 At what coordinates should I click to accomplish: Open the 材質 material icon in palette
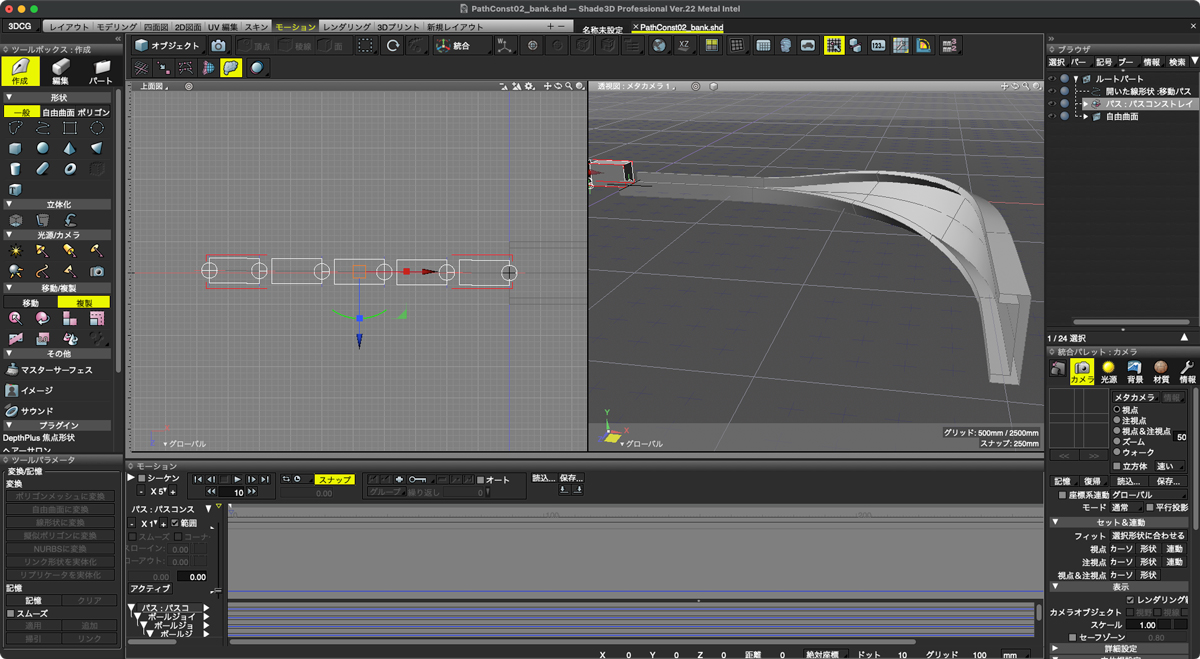[1161, 373]
